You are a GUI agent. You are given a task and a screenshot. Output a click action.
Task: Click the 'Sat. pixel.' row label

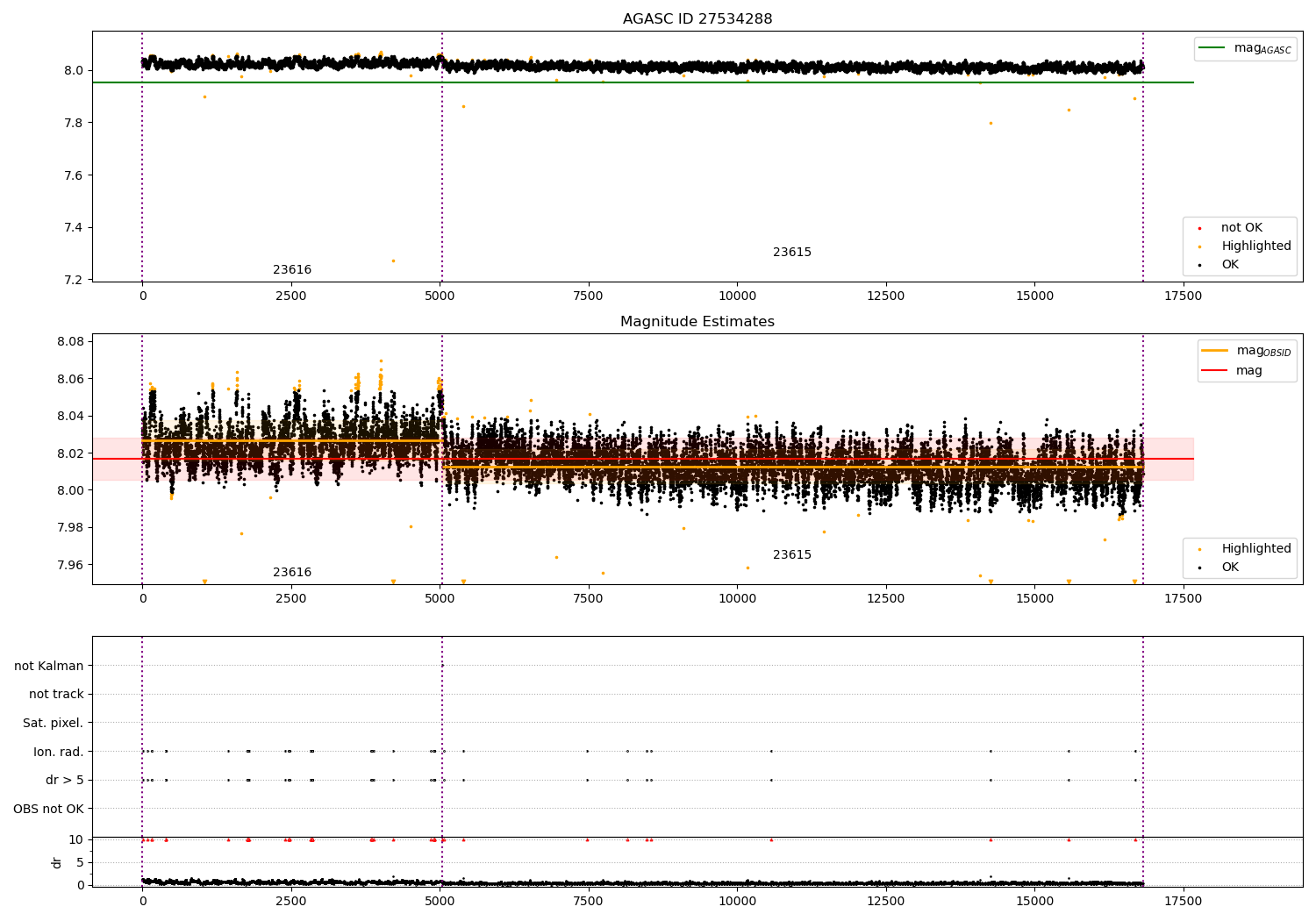click(x=54, y=724)
